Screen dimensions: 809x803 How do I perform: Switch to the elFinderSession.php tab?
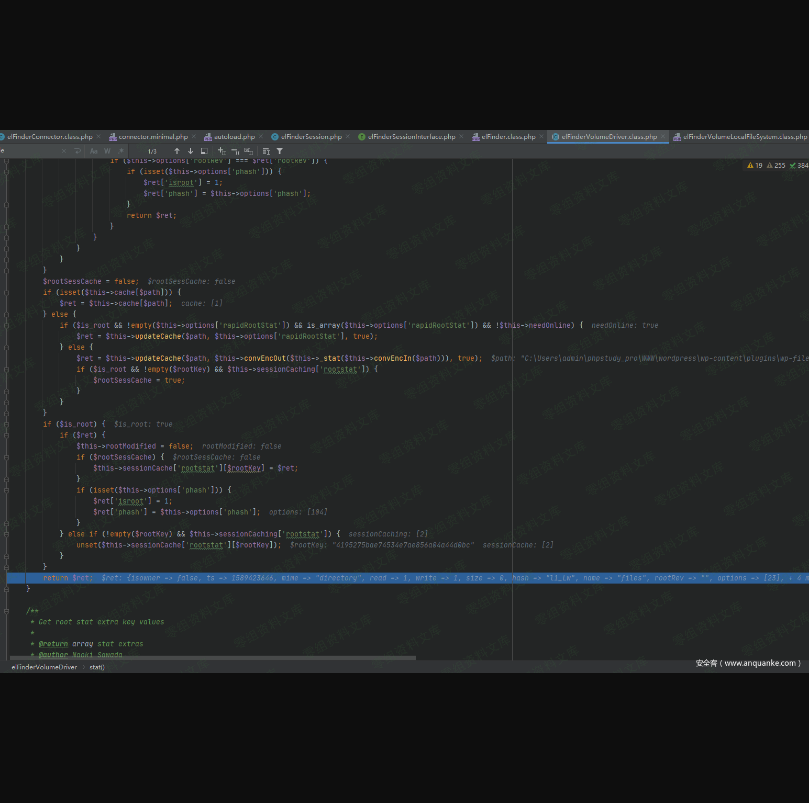pyautogui.click(x=310, y=136)
